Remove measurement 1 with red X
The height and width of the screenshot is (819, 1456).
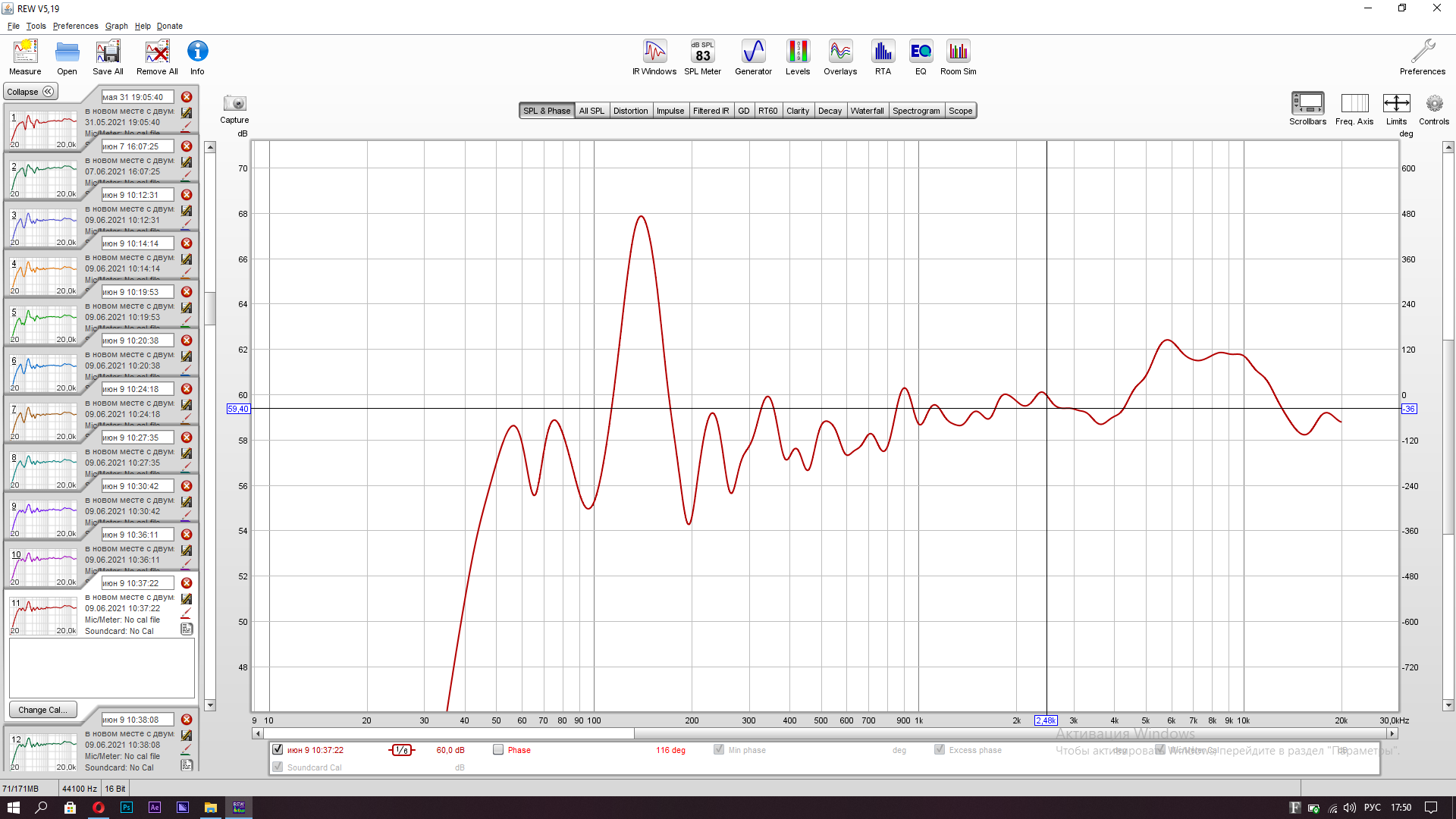187,97
